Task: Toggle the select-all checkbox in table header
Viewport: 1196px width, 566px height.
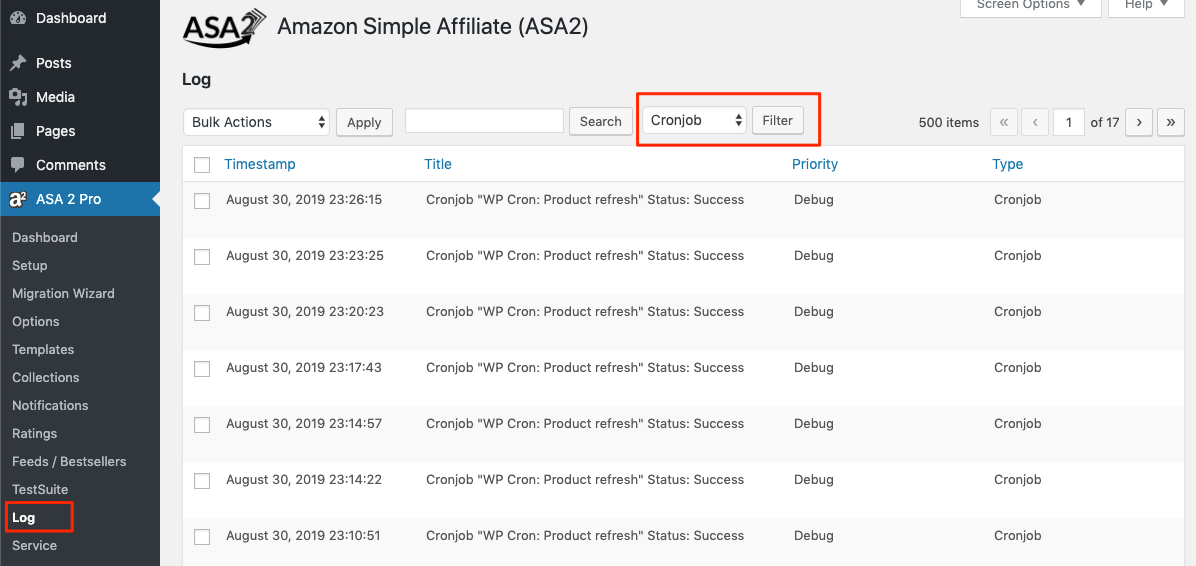Action: (x=202, y=165)
